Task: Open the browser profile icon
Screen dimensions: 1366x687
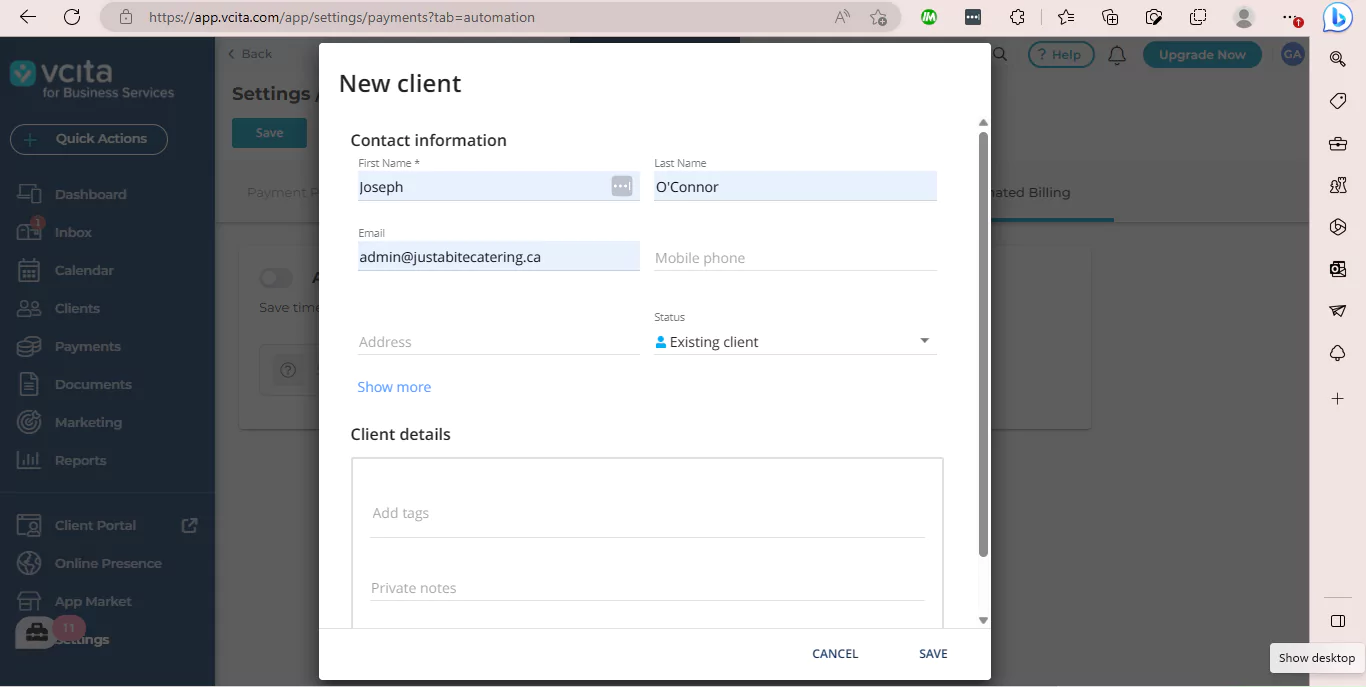Action: [x=1244, y=17]
